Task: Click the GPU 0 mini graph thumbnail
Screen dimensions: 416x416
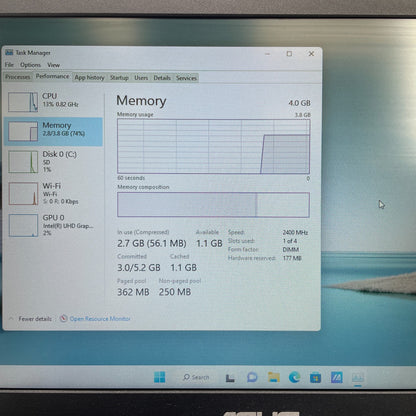Action: [23, 225]
